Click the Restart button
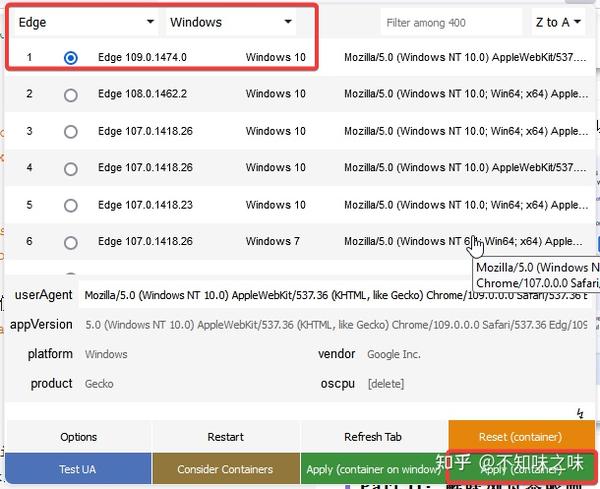Image resolution: width=600 pixels, height=489 pixels. click(225, 437)
